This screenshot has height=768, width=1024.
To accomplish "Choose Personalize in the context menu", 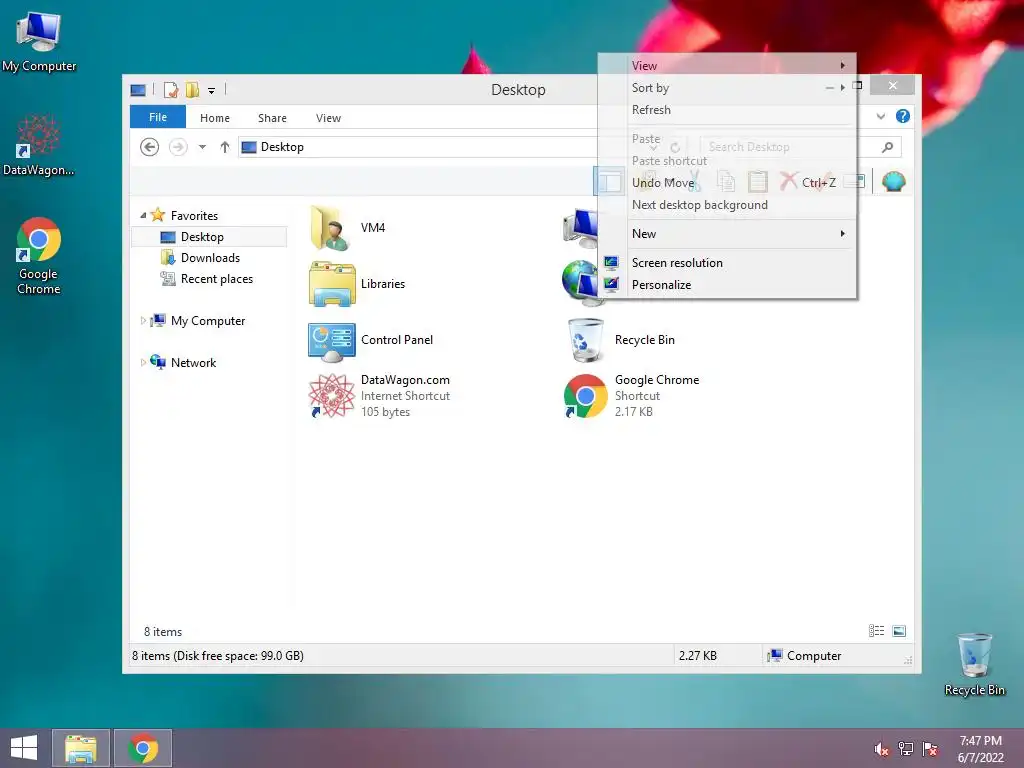I will 727,285.
